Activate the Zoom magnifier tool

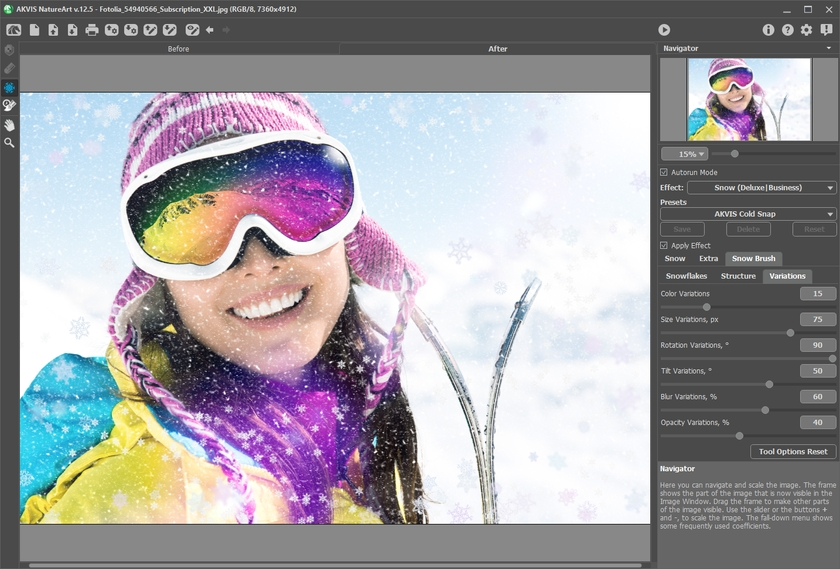[9, 143]
